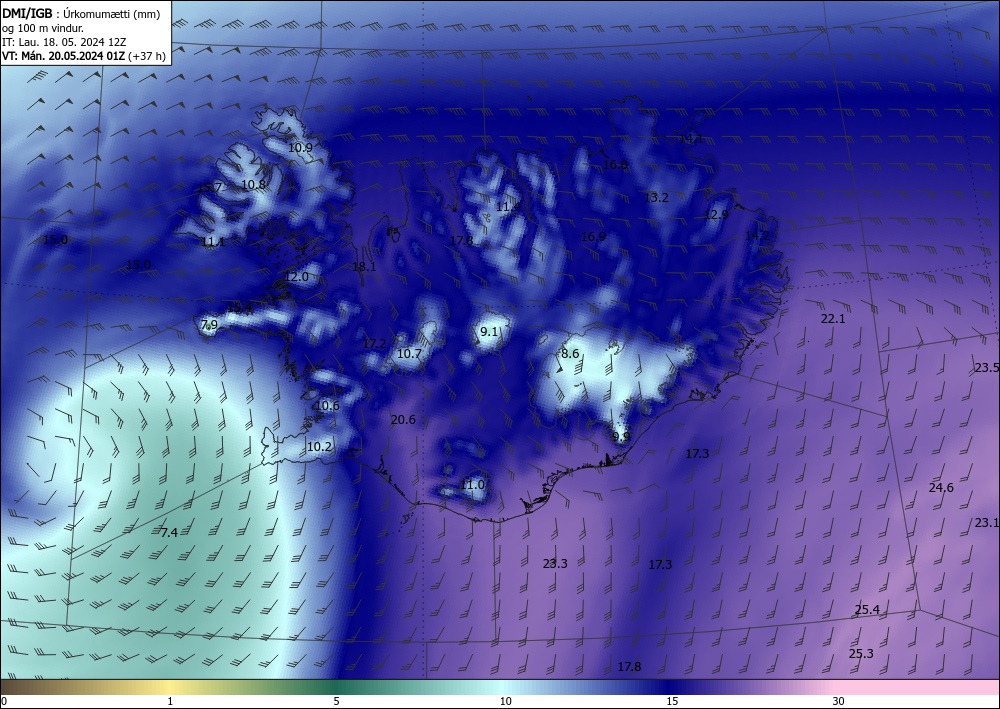Click the map value 12.0
Viewport: 1000px width, 709px height.
[x=297, y=277]
